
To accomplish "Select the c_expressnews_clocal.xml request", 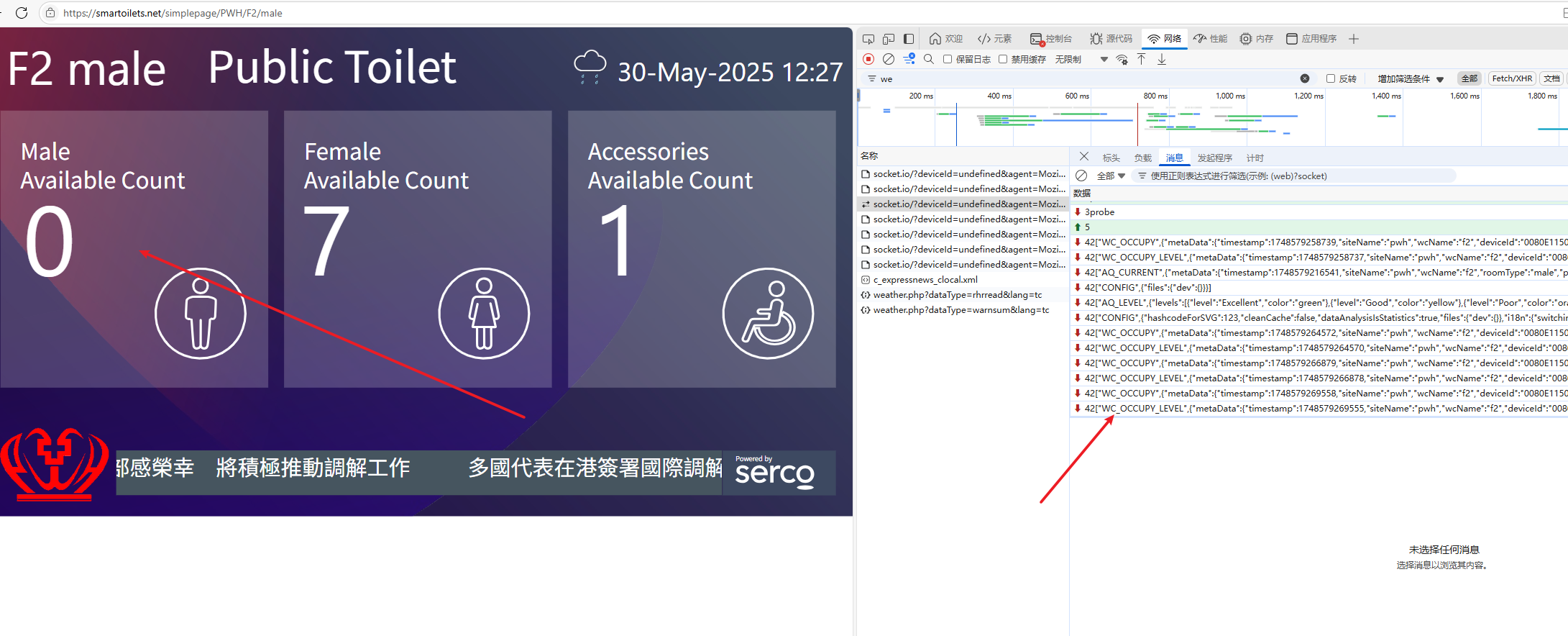I will pyautogui.click(x=963, y=280).
